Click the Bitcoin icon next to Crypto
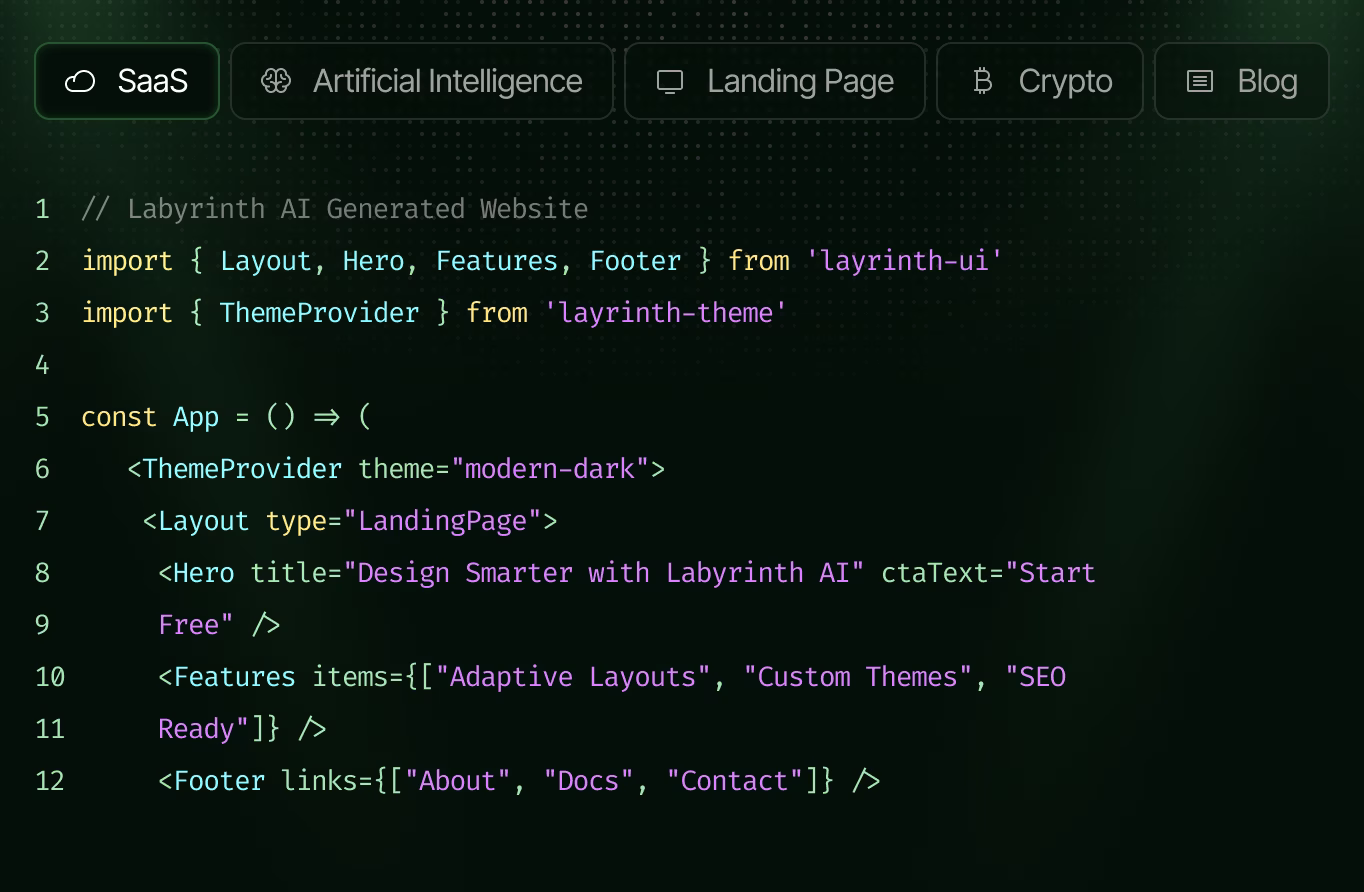 [x=983, y=80]
